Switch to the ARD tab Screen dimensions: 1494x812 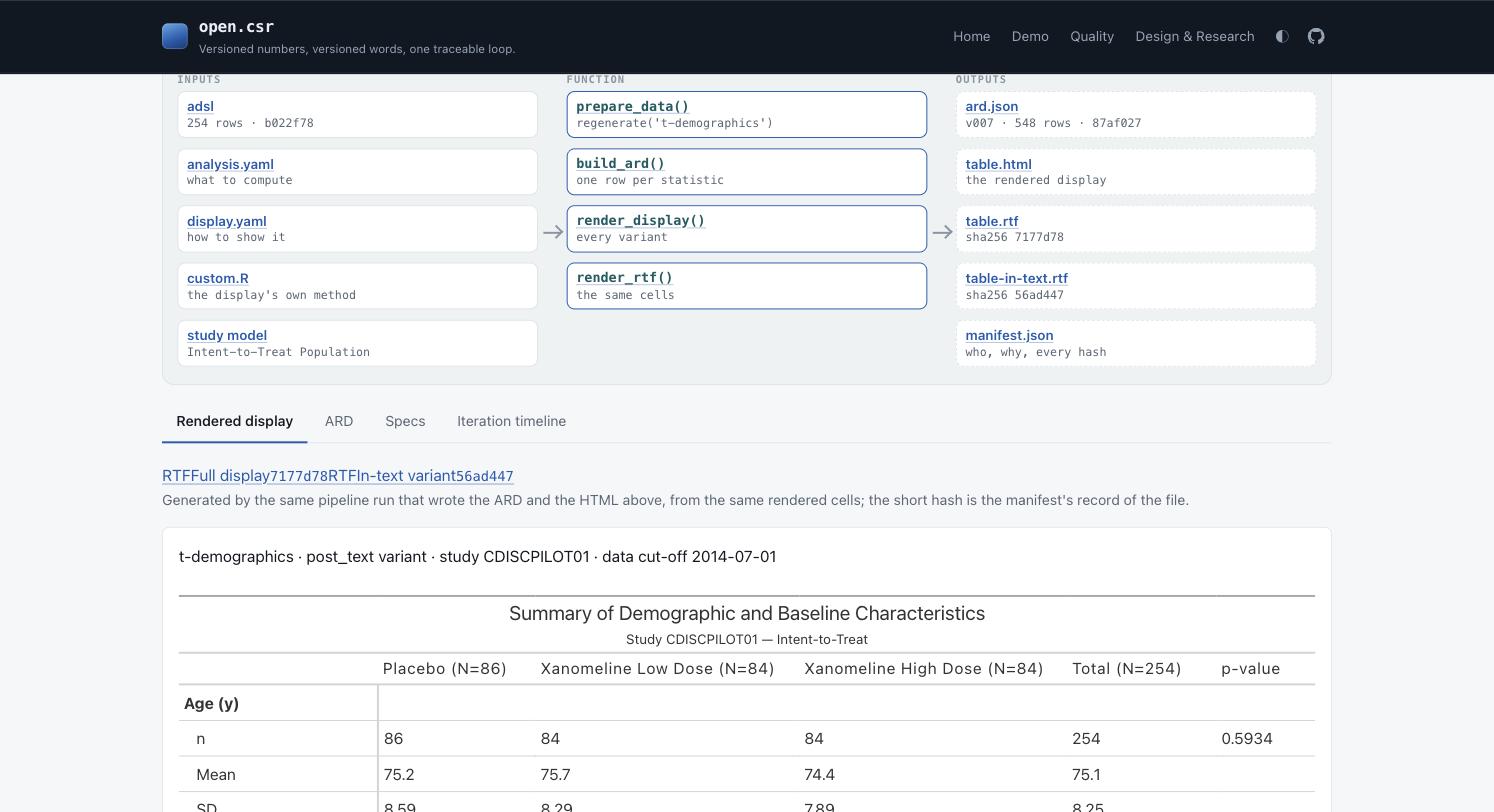(x=339, y=421)
